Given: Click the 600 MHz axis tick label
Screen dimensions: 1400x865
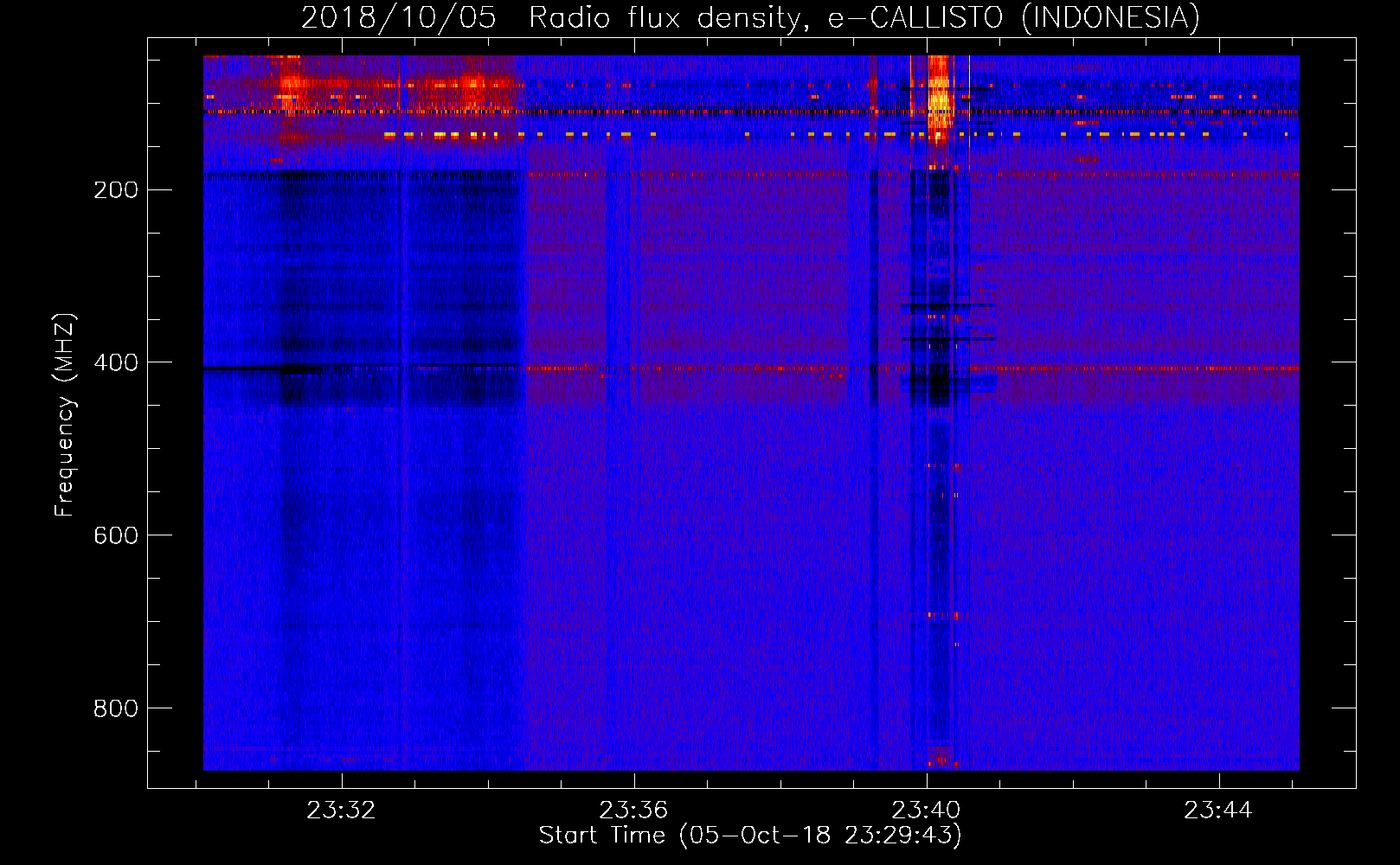Looking at the screenshot, I should click(x=116, y=535).
